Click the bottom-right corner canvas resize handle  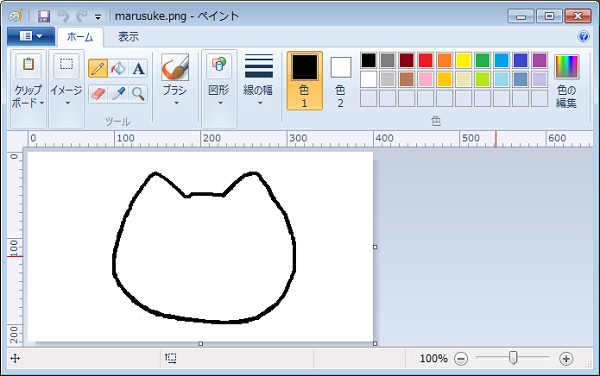[x=375, y=343]
